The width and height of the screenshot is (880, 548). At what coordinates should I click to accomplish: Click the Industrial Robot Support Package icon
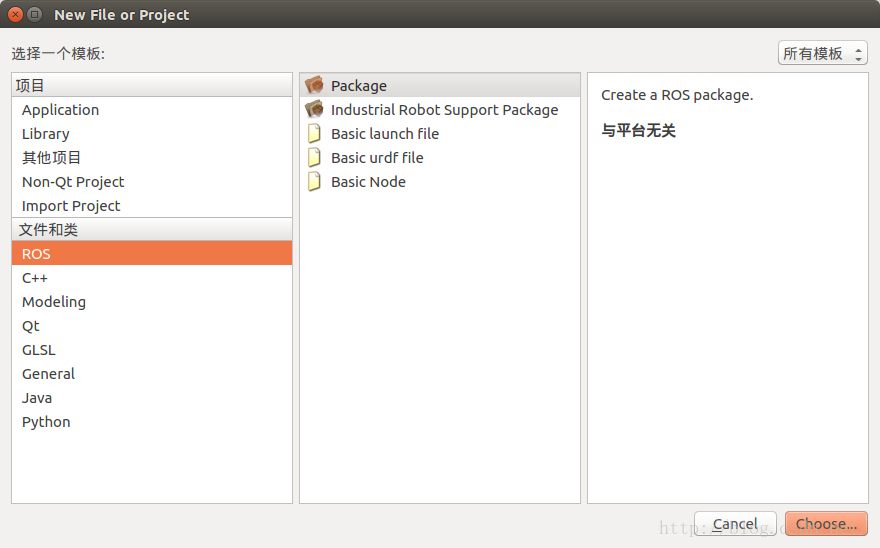[314, 109]
